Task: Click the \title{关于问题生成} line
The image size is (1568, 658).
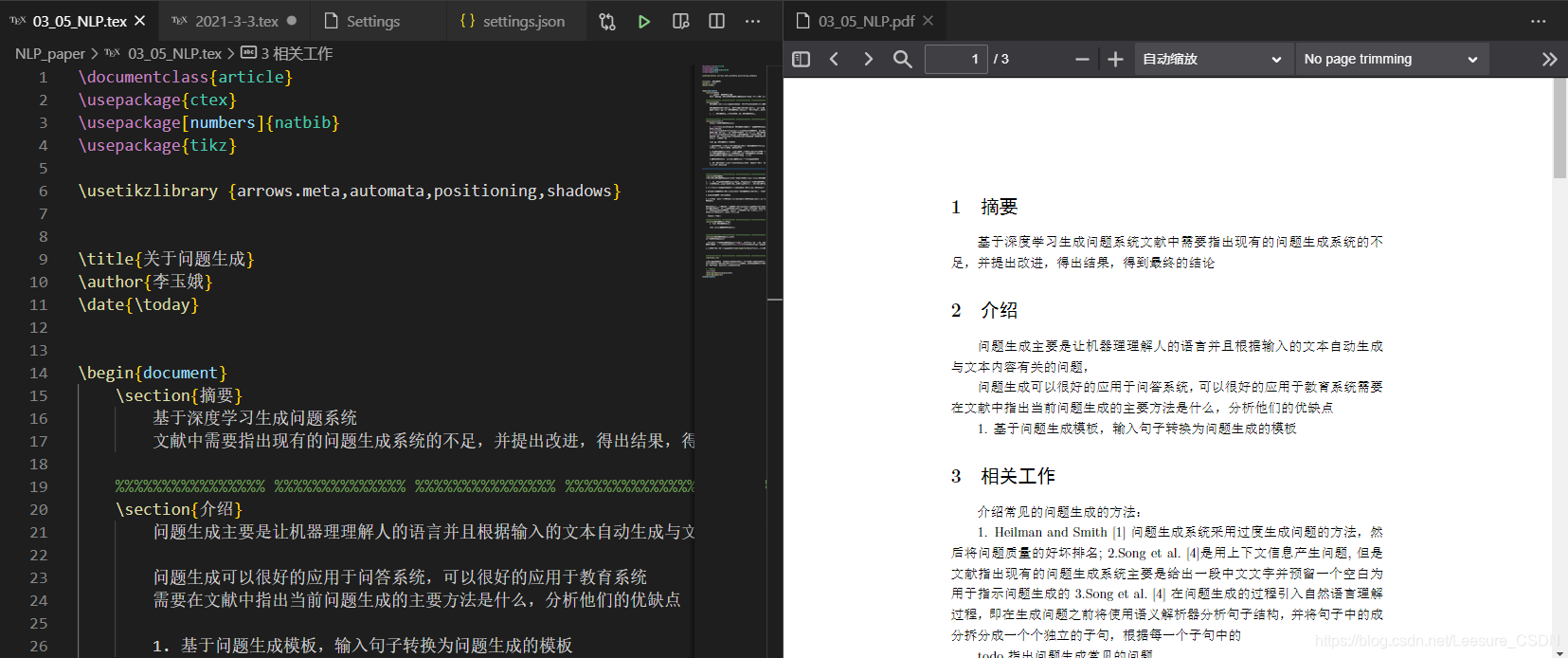Action: pos(166,259)
